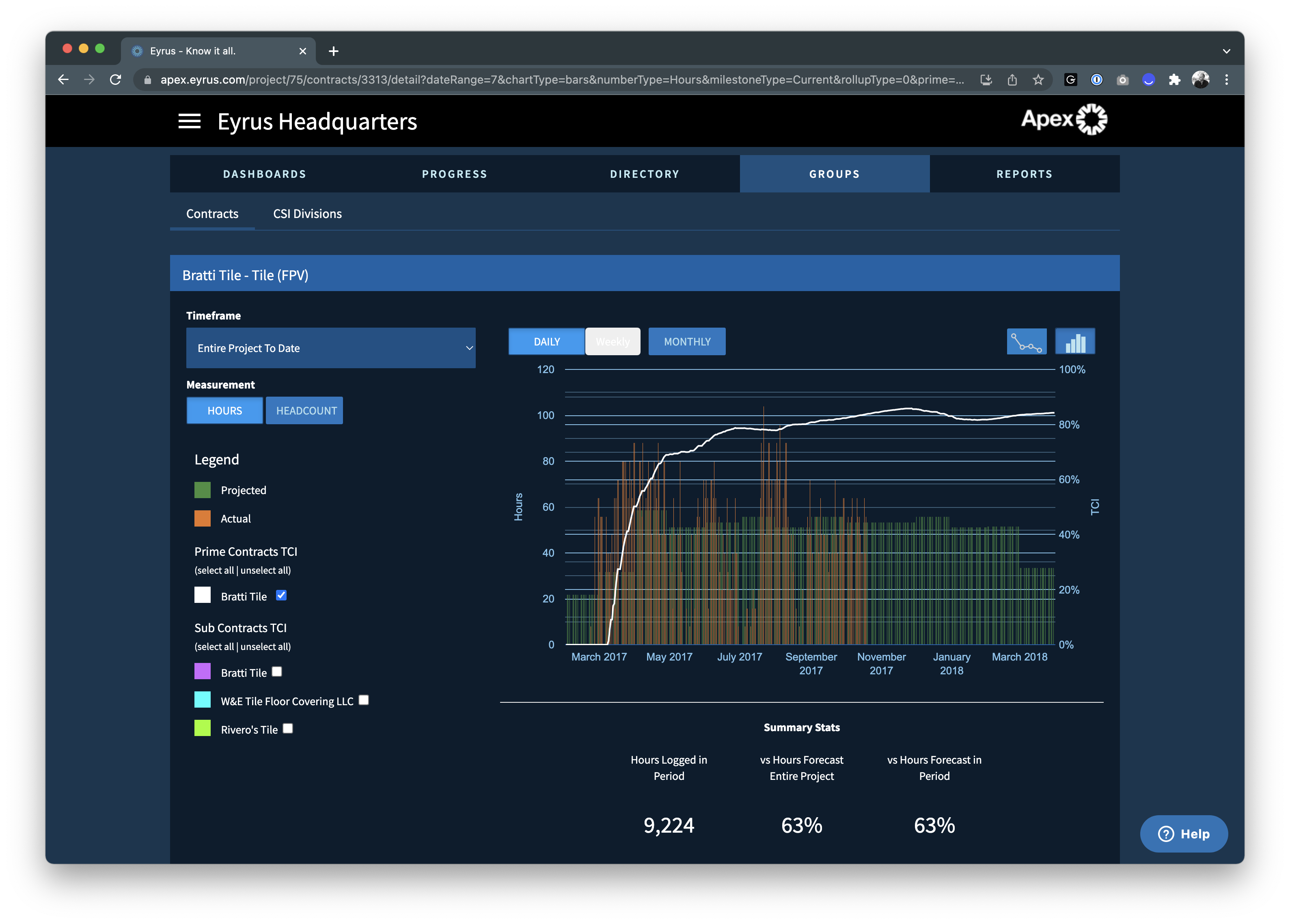Viewport: 1290px width, 924px height.
Task: Click the green Projected legend swatch
Action: (x=203, y=490)
